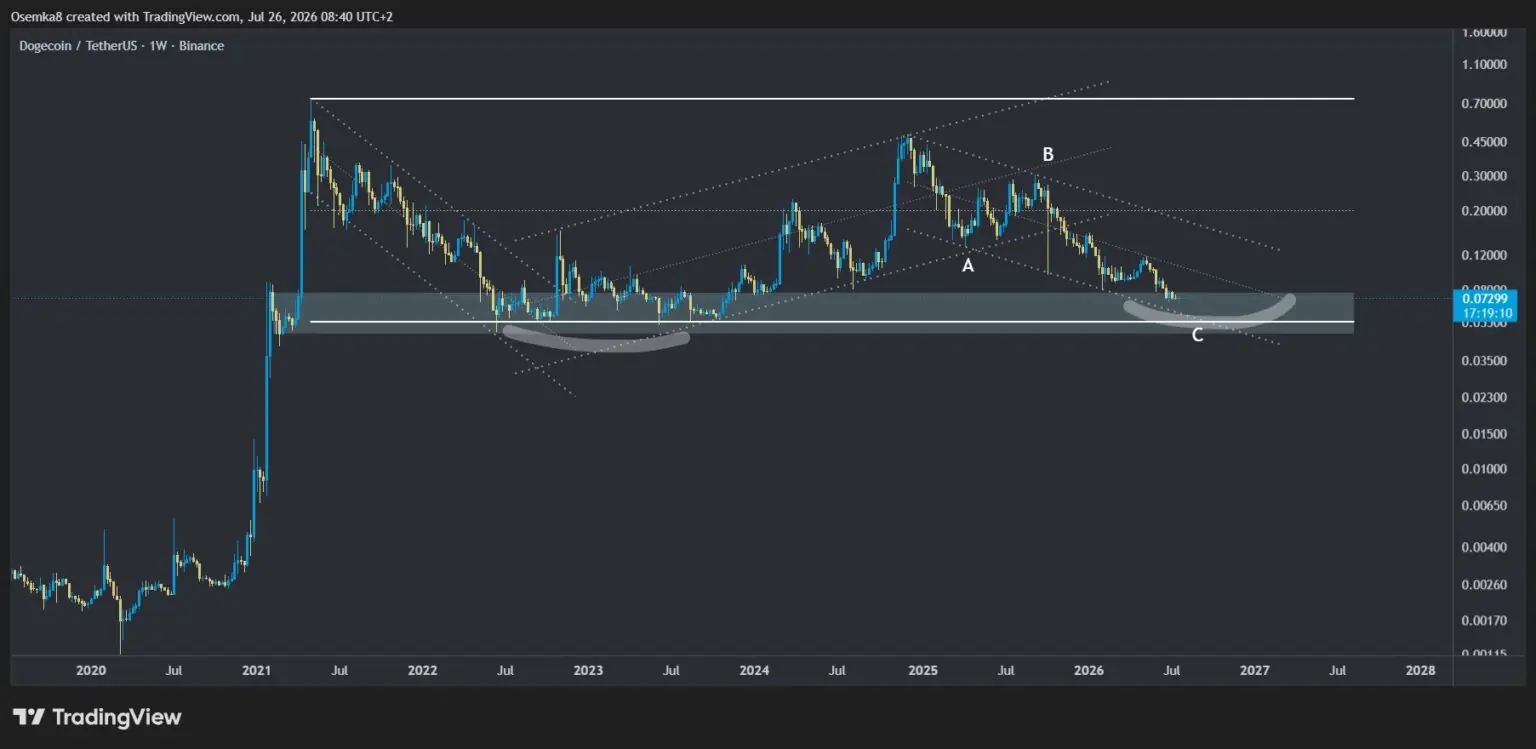
Task: Click the 2025 label on the time axis
Action: pyautogui.click(x=922, y=670)
